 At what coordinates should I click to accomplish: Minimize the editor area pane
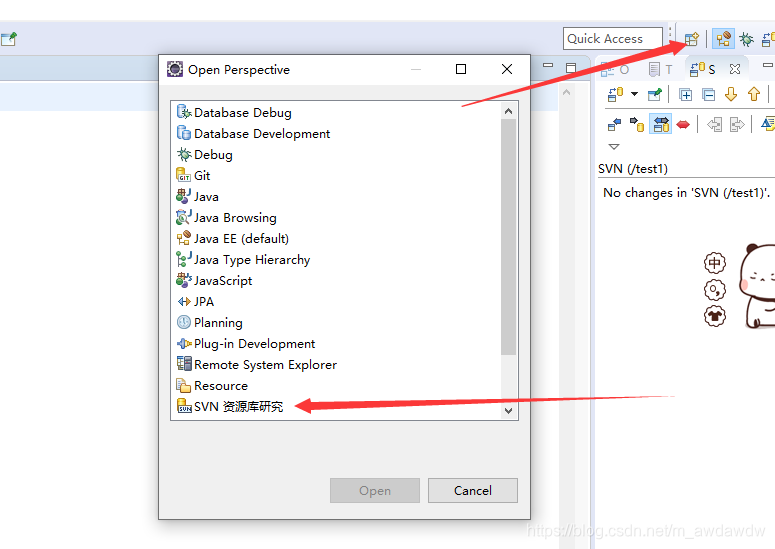[548, 65]
